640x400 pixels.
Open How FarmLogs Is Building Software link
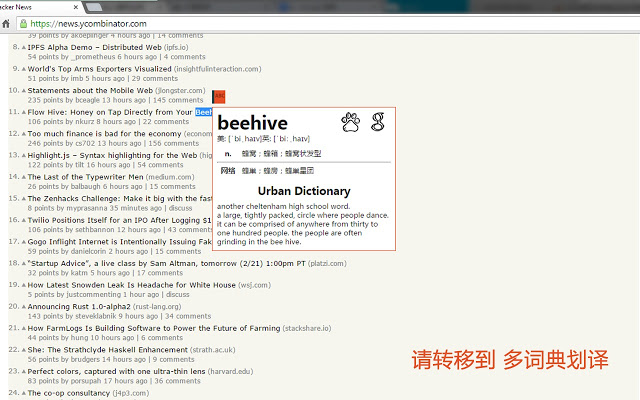[x=154, y=329]
